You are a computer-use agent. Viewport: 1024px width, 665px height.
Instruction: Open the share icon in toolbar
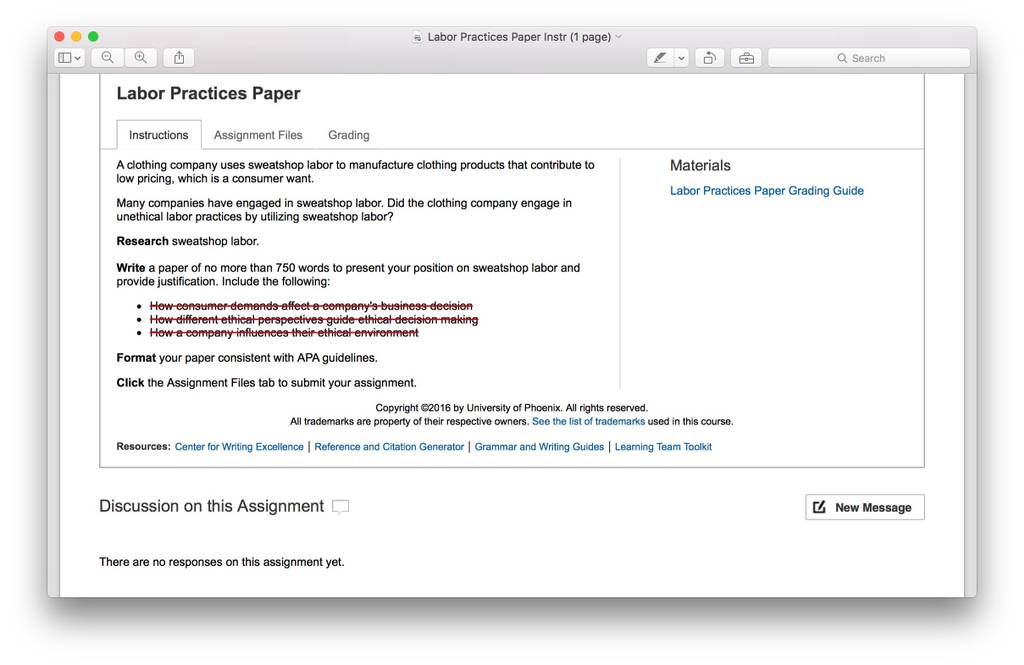point(179,58)
